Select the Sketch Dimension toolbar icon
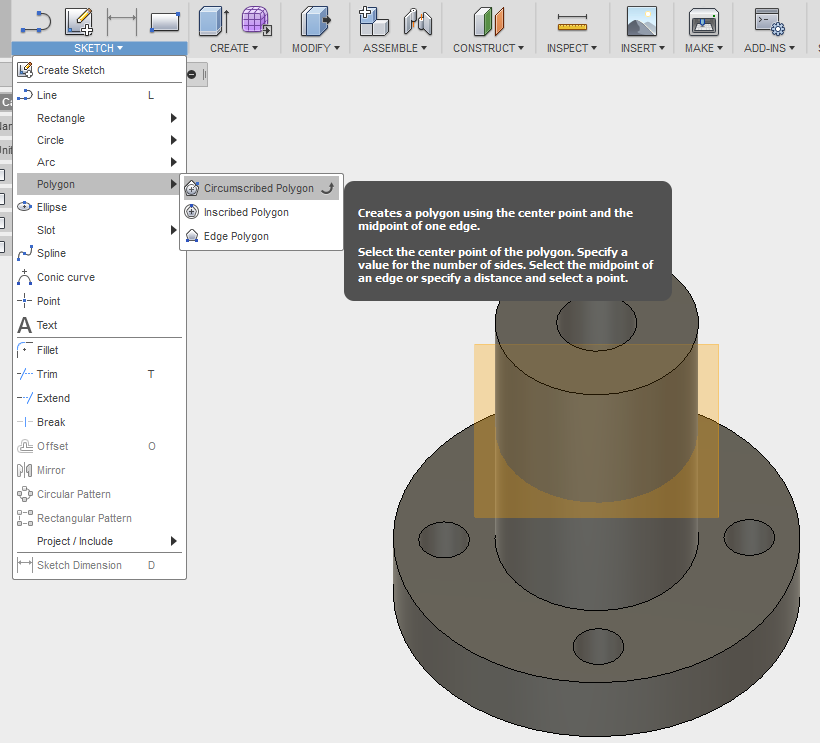This screenshot has height=743, width=820. tap(122, 20)
